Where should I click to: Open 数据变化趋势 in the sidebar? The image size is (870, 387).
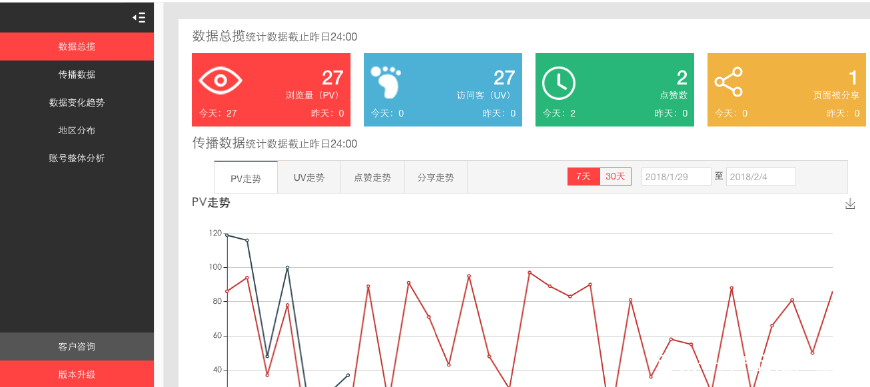coord(77,102)
